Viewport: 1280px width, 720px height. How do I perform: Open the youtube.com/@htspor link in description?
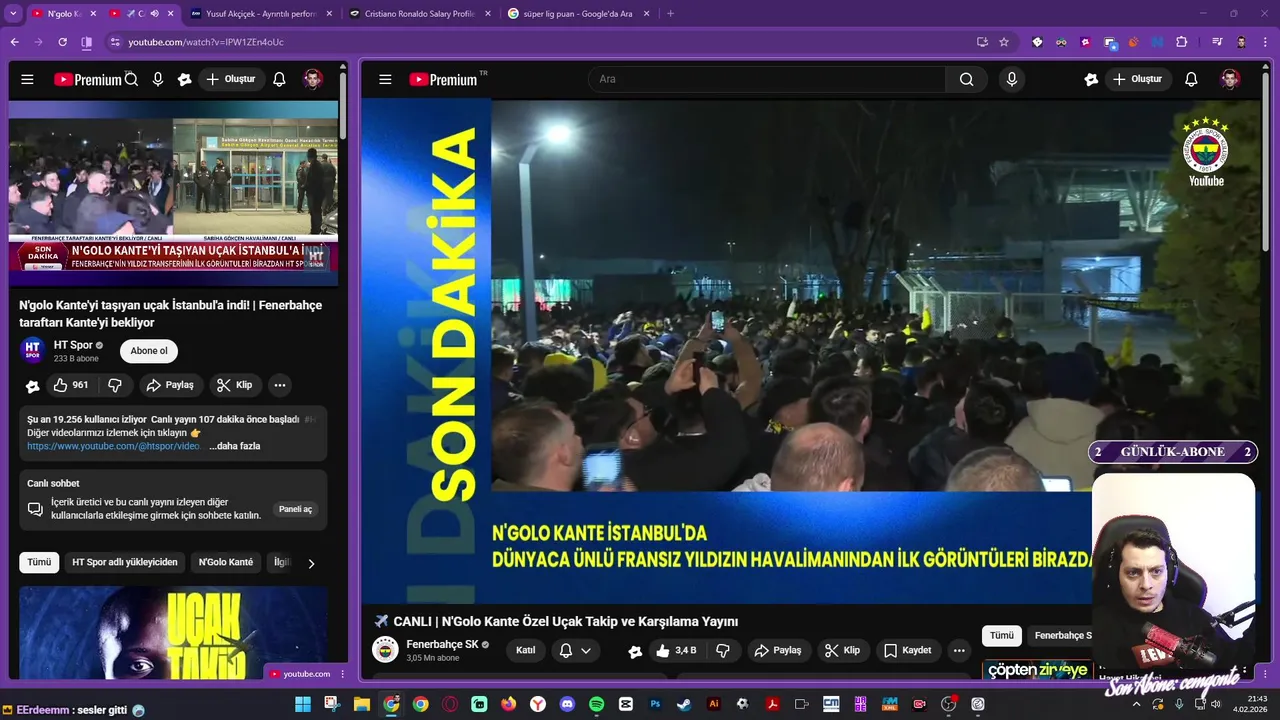pyautogui.click(x=114, y=446)
